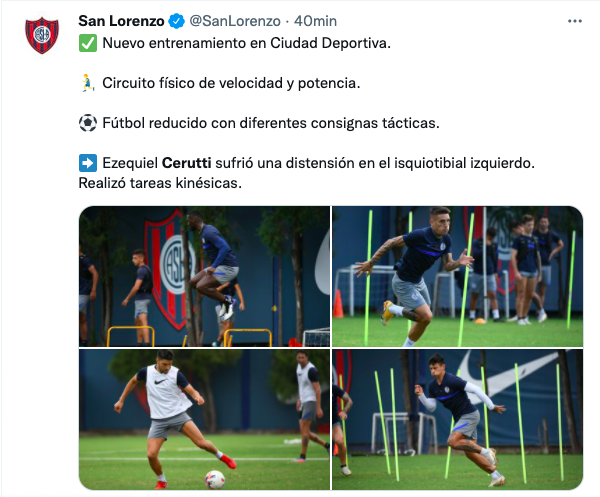Screen dimensions: 600x497
Task: Click the bold Cerutti name in tweet text
Action: pos(186,163)
